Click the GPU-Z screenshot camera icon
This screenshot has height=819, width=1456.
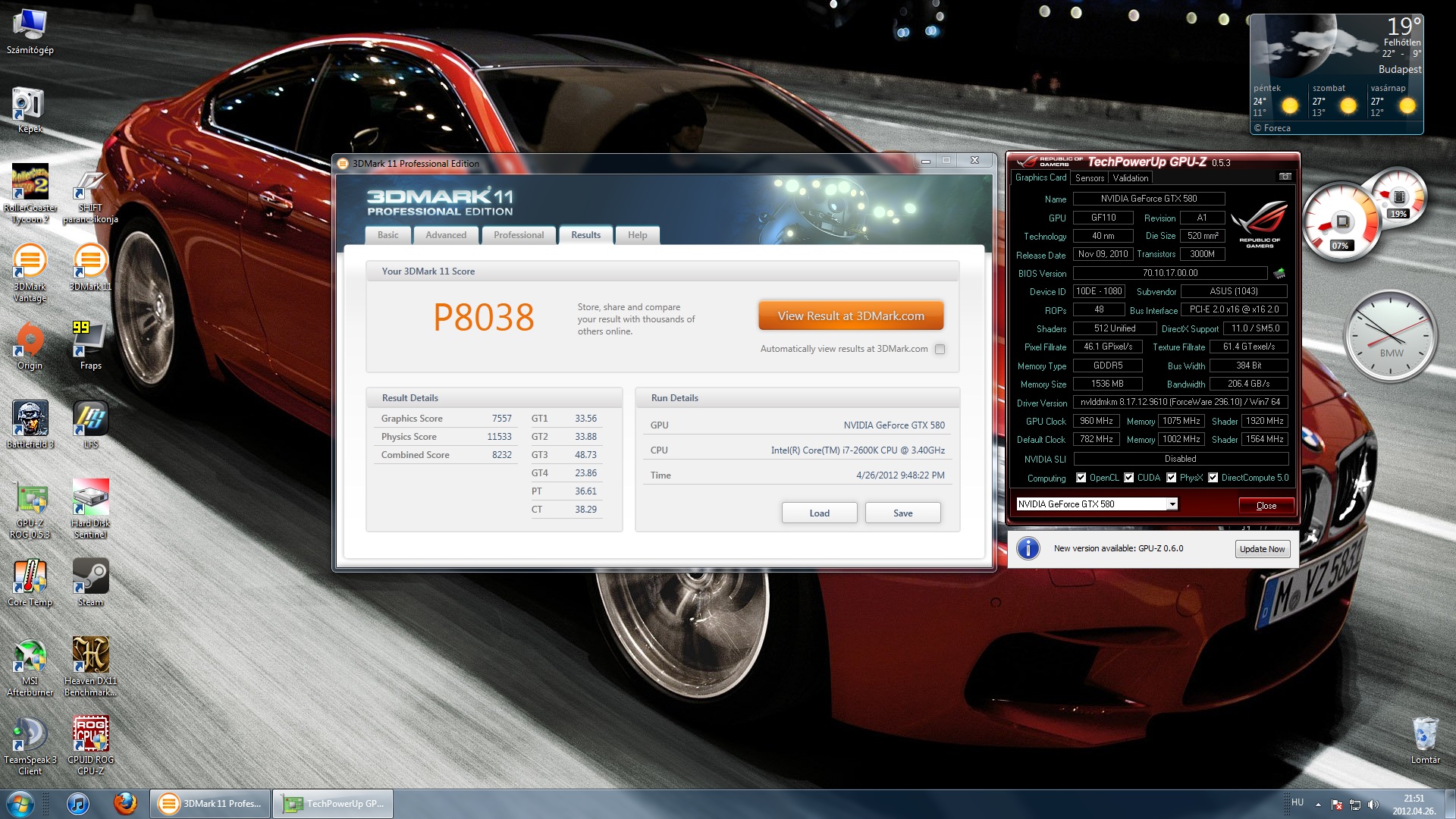pyautogui.click(x=1285, y=177)
